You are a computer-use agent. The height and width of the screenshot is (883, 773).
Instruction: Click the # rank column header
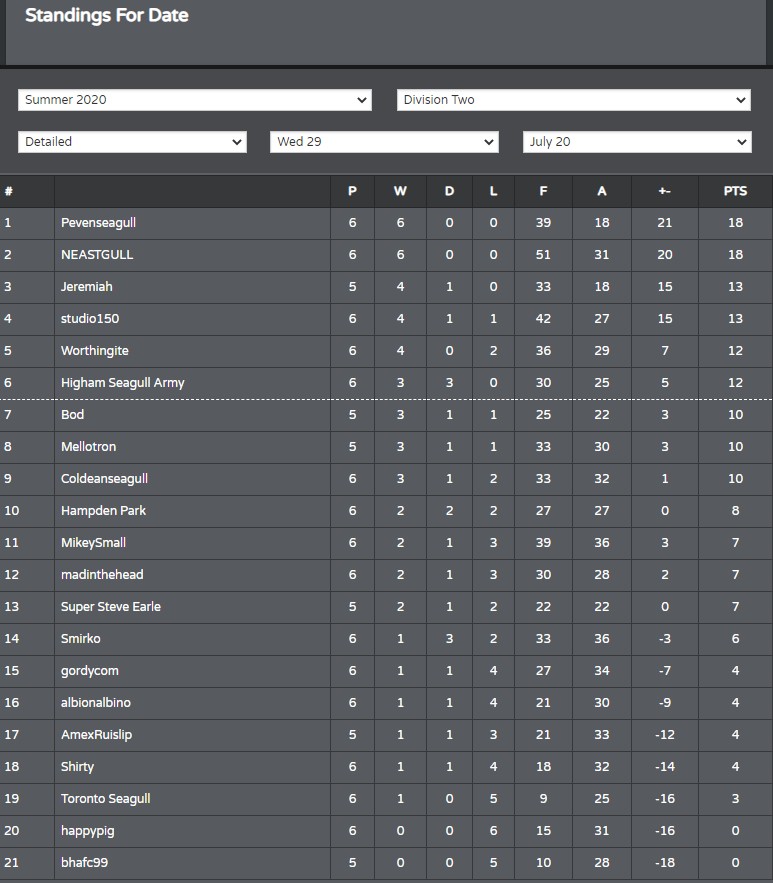pos(8,191)
